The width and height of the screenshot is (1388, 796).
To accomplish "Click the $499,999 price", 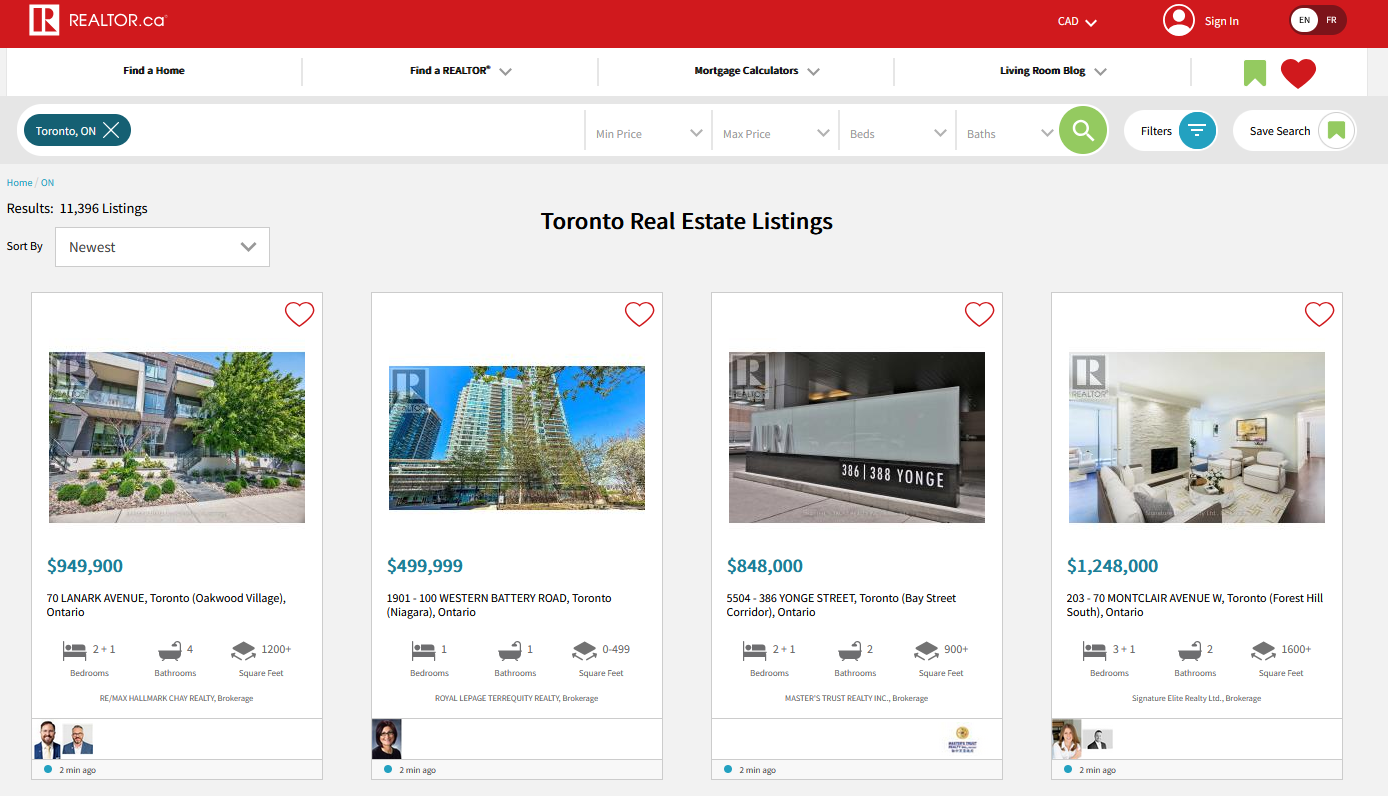I will click(425, 566).
